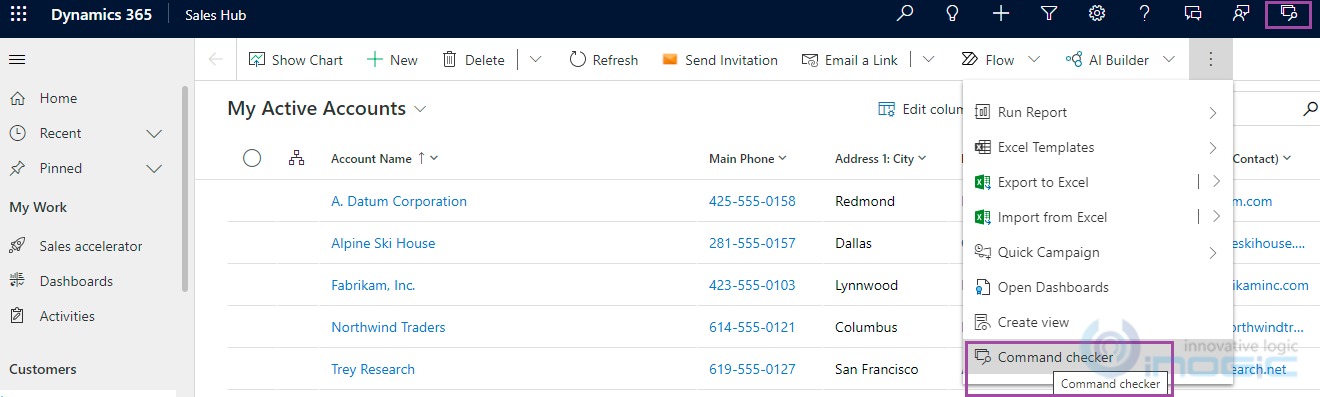Click the advanced find funnel icon

1049,14
